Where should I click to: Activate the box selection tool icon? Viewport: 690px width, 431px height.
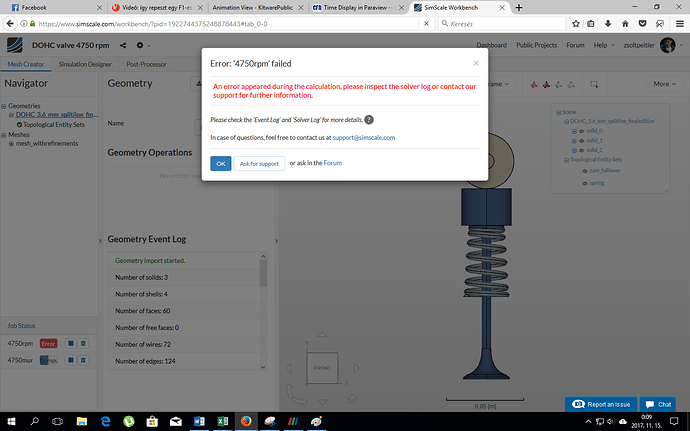594,84
